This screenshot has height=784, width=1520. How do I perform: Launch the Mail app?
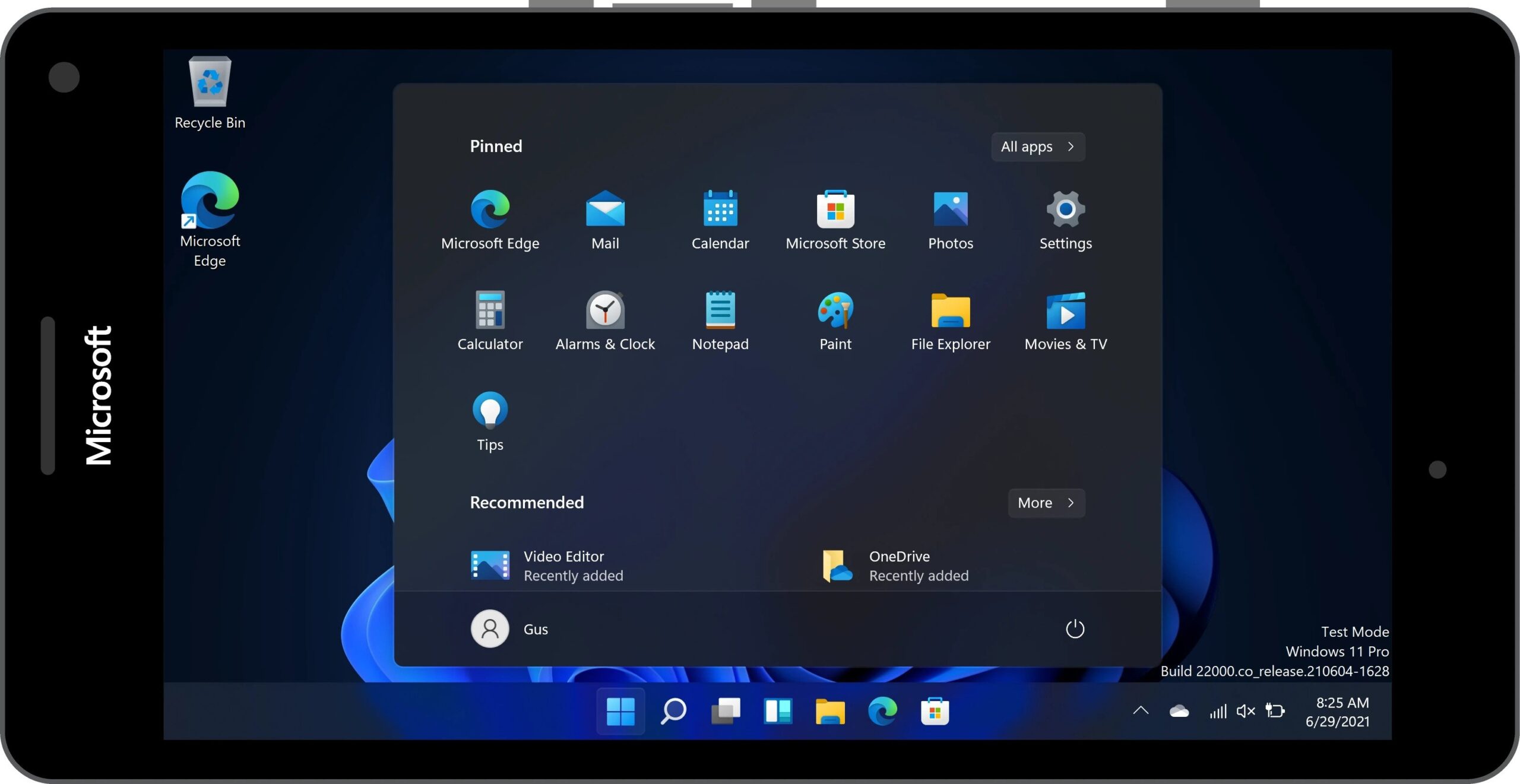(605, 220)
